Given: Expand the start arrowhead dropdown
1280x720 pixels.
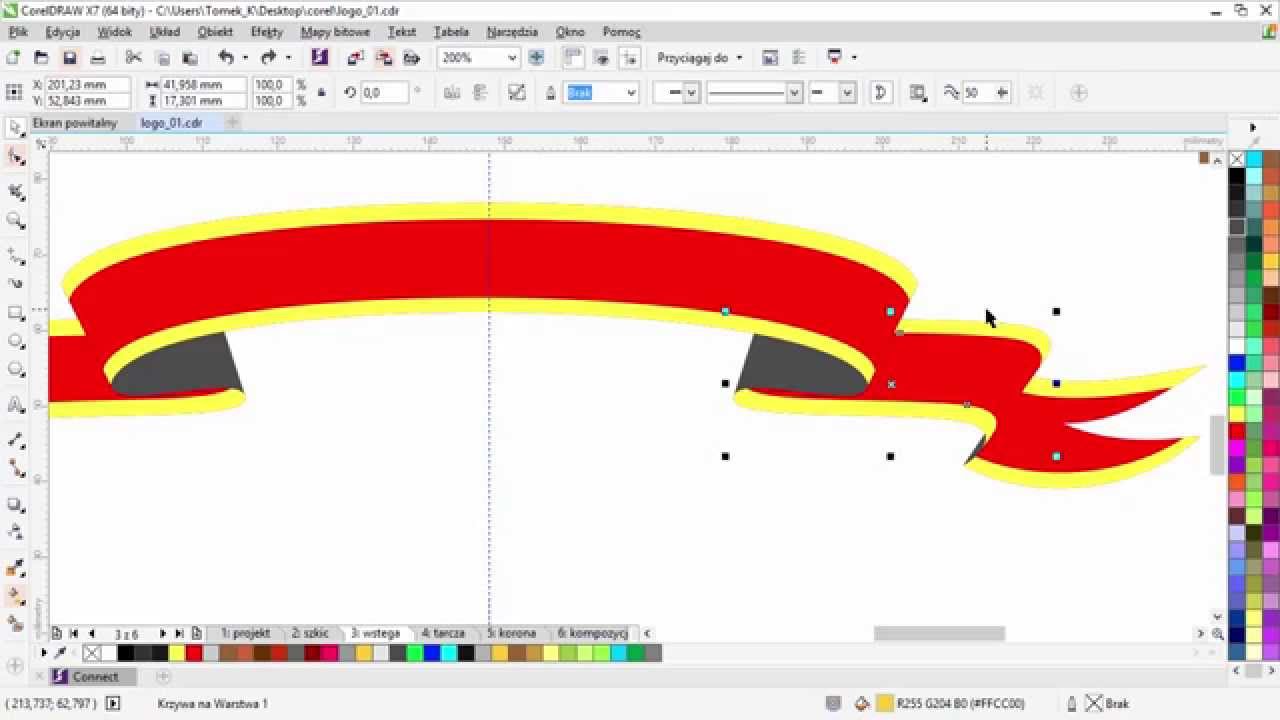Looking at the screenshot, I should pyautogui.click(x=691, y=93).
